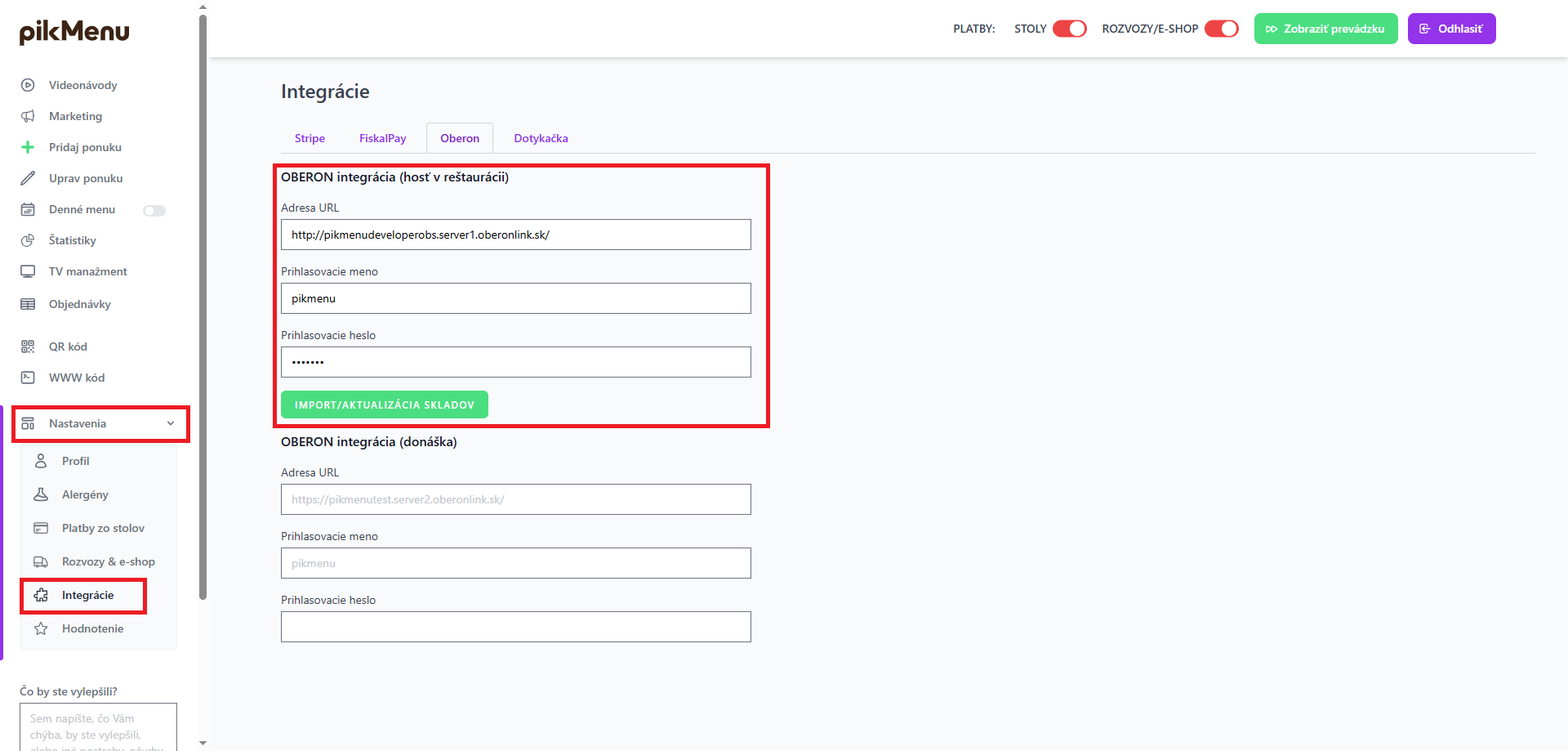
Task: Focus the delivery Adresa URL input field
Action: pyautogui.click(x=515, y=499)
